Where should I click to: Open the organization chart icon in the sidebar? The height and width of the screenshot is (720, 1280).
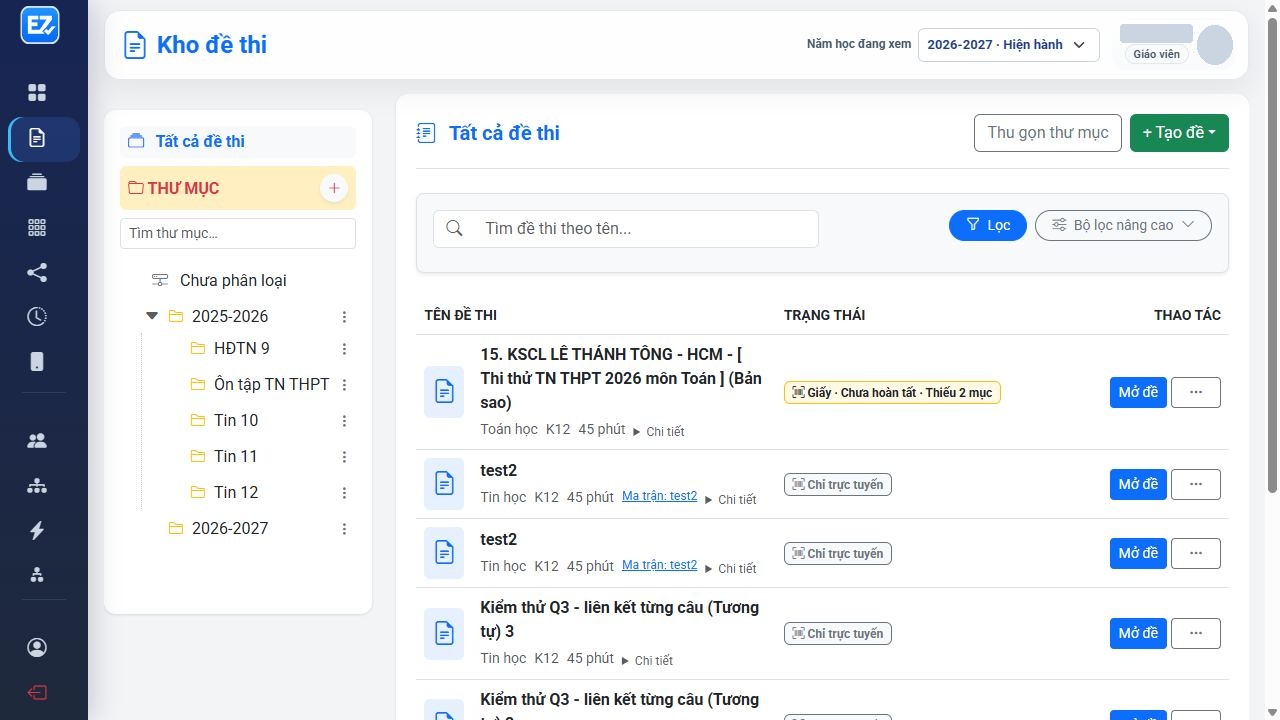pyautogui.click(x=37, y=486)
